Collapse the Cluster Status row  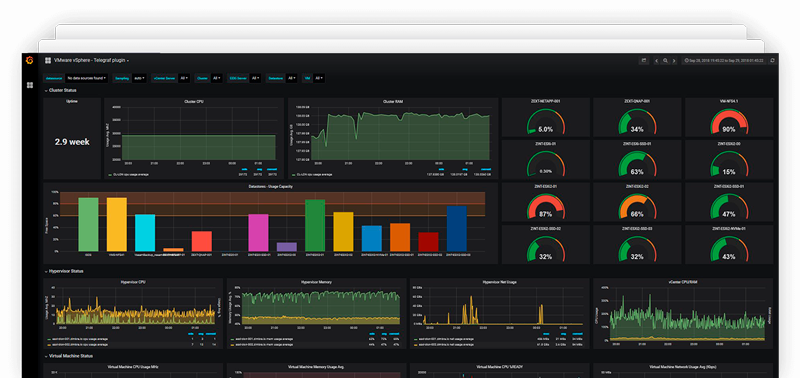pos(61,90)
